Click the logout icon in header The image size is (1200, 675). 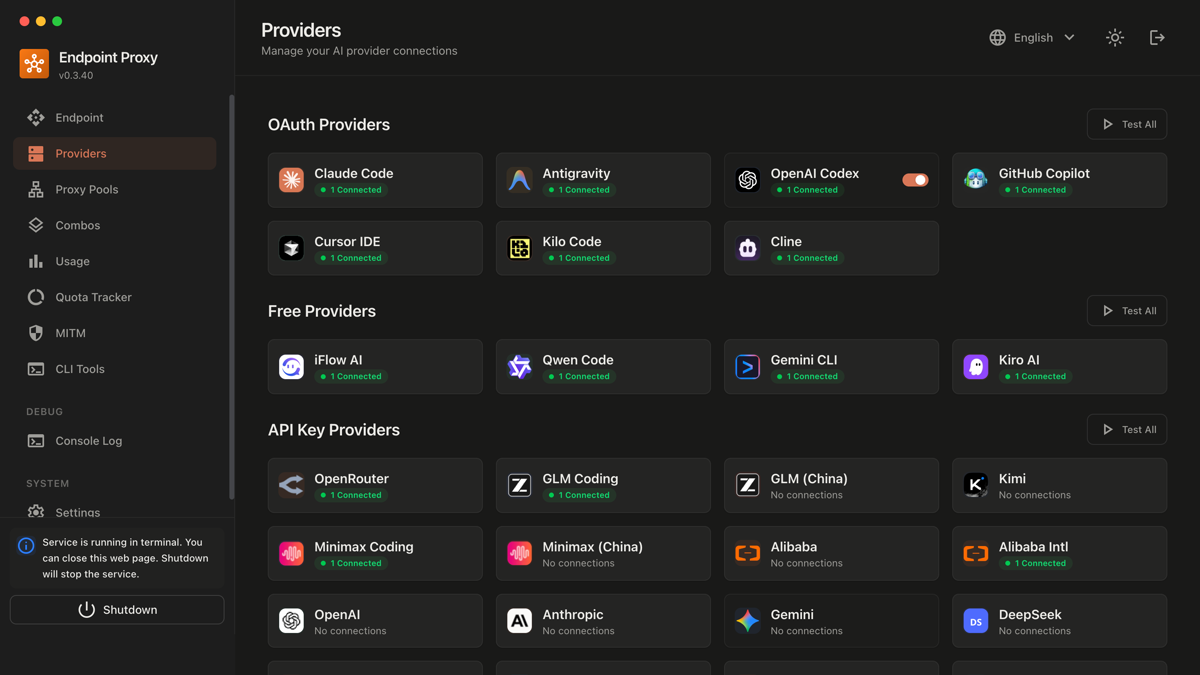1157,38
